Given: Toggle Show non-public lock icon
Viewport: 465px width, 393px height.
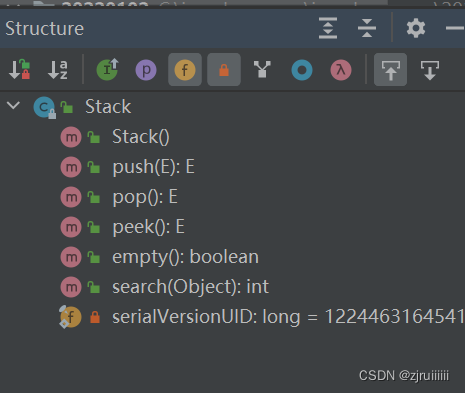Looking at the screenshot, I should point(224,70).
